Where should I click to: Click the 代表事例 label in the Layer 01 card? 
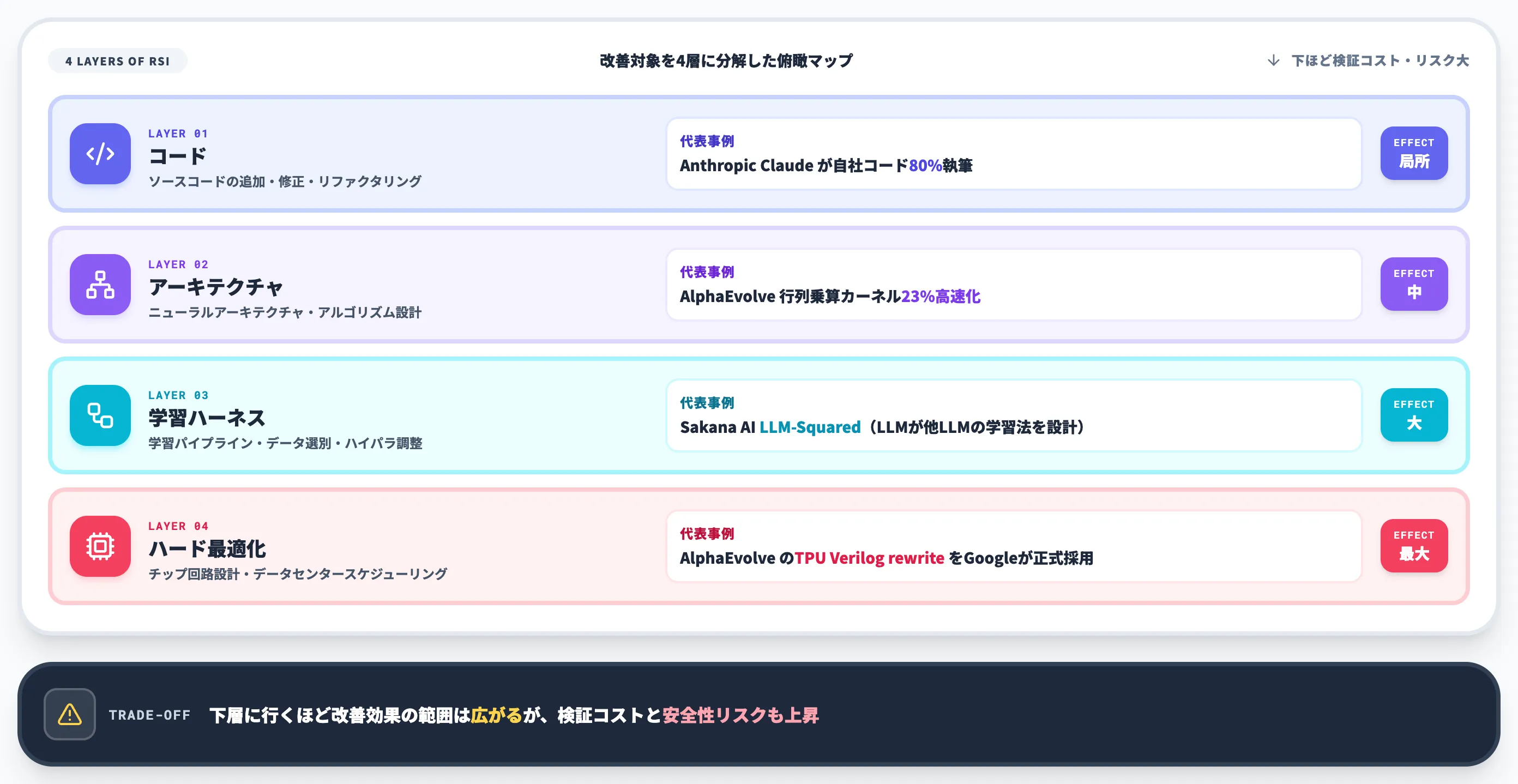[x=707, y=141]
